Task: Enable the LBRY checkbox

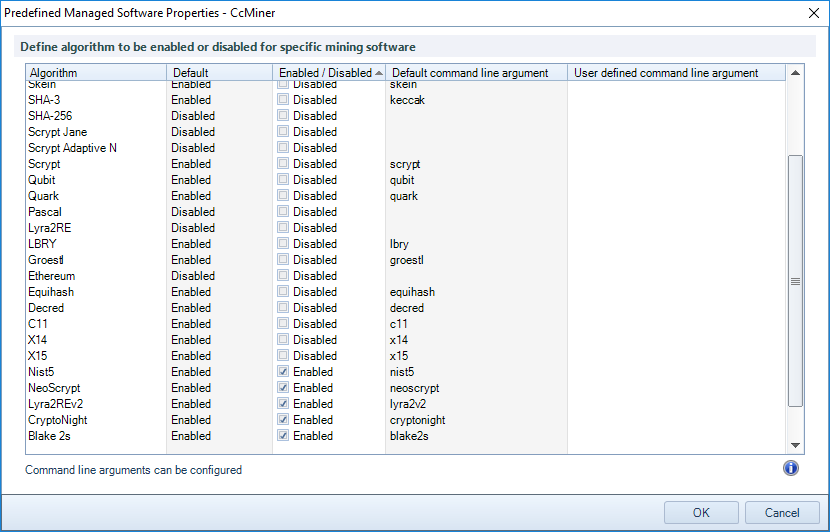Action: 283,243
